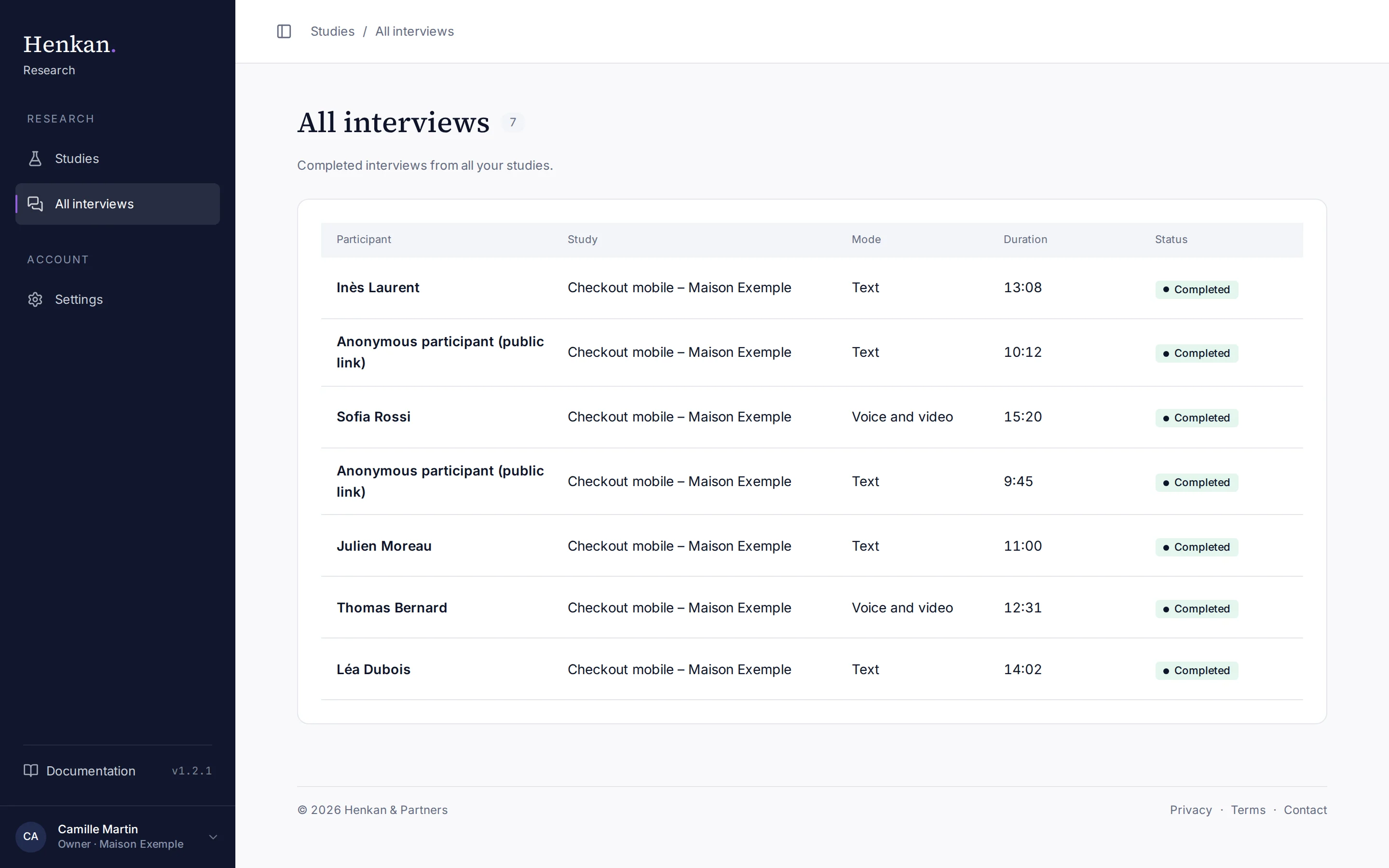The image size is (1389, 868).
Task: Click the Completed badge for Inès Laurent
Action: (1196, 289)
